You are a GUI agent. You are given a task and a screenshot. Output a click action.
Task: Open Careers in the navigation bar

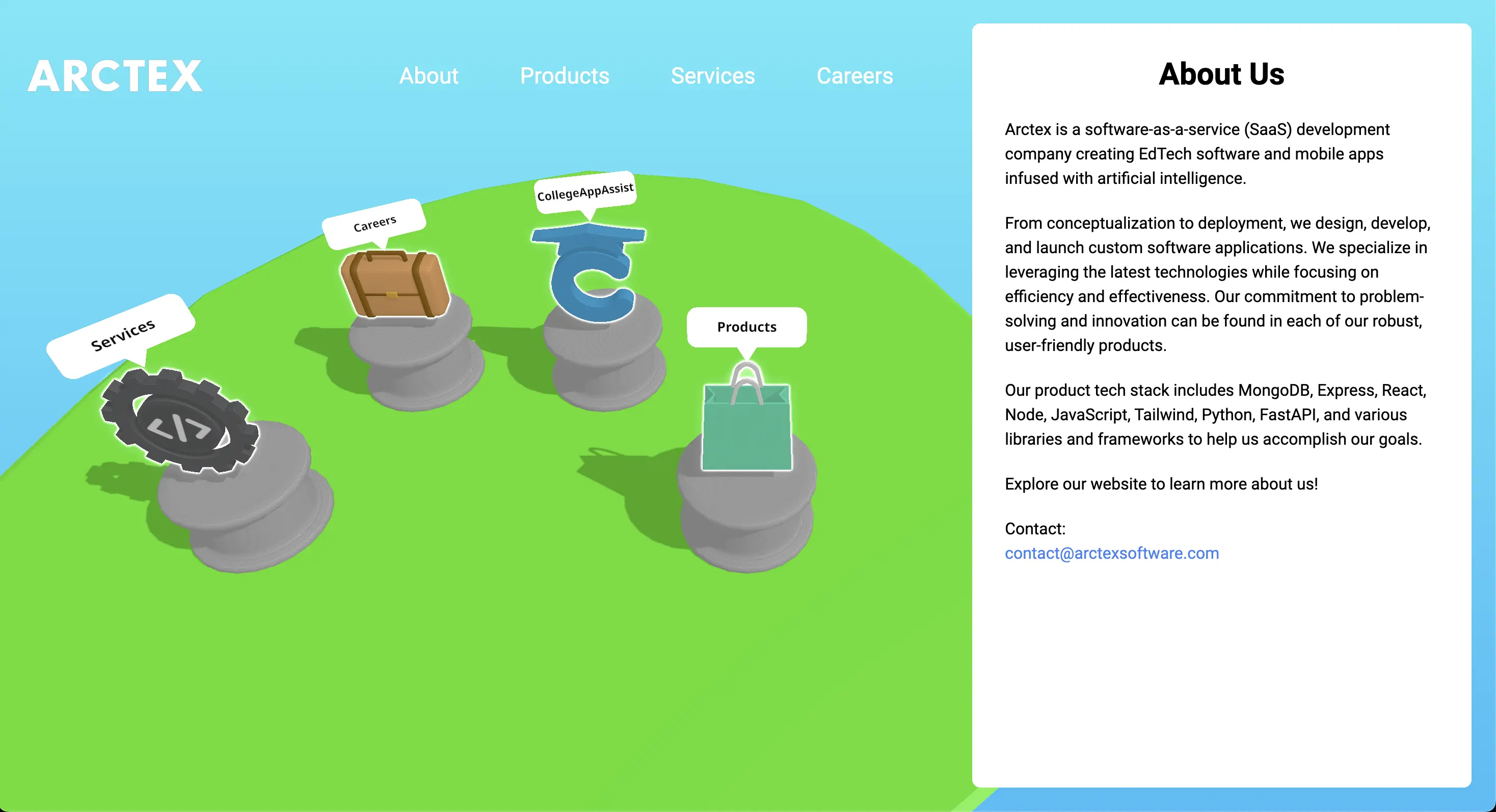855,75
